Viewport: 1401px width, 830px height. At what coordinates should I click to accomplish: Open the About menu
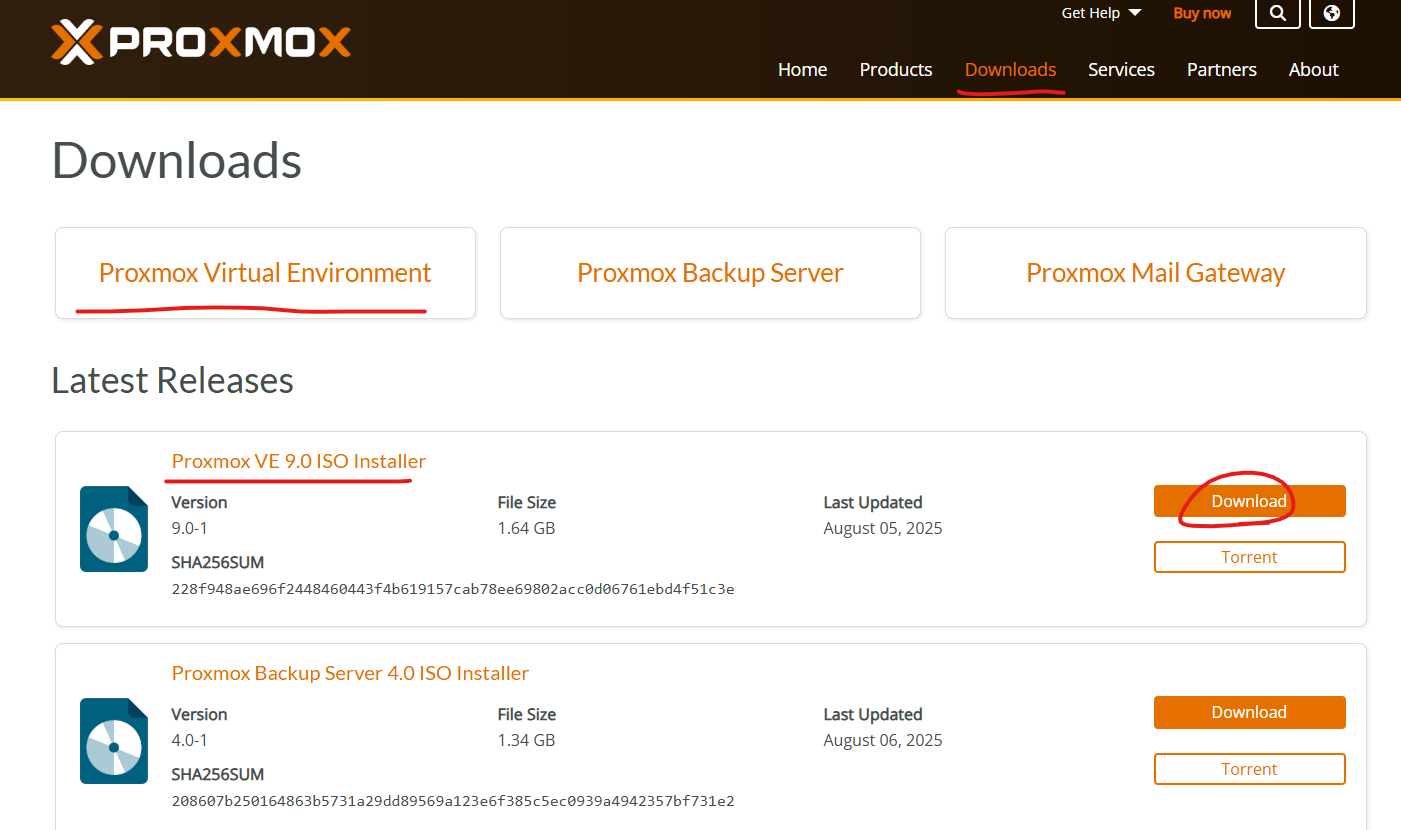1313,69
